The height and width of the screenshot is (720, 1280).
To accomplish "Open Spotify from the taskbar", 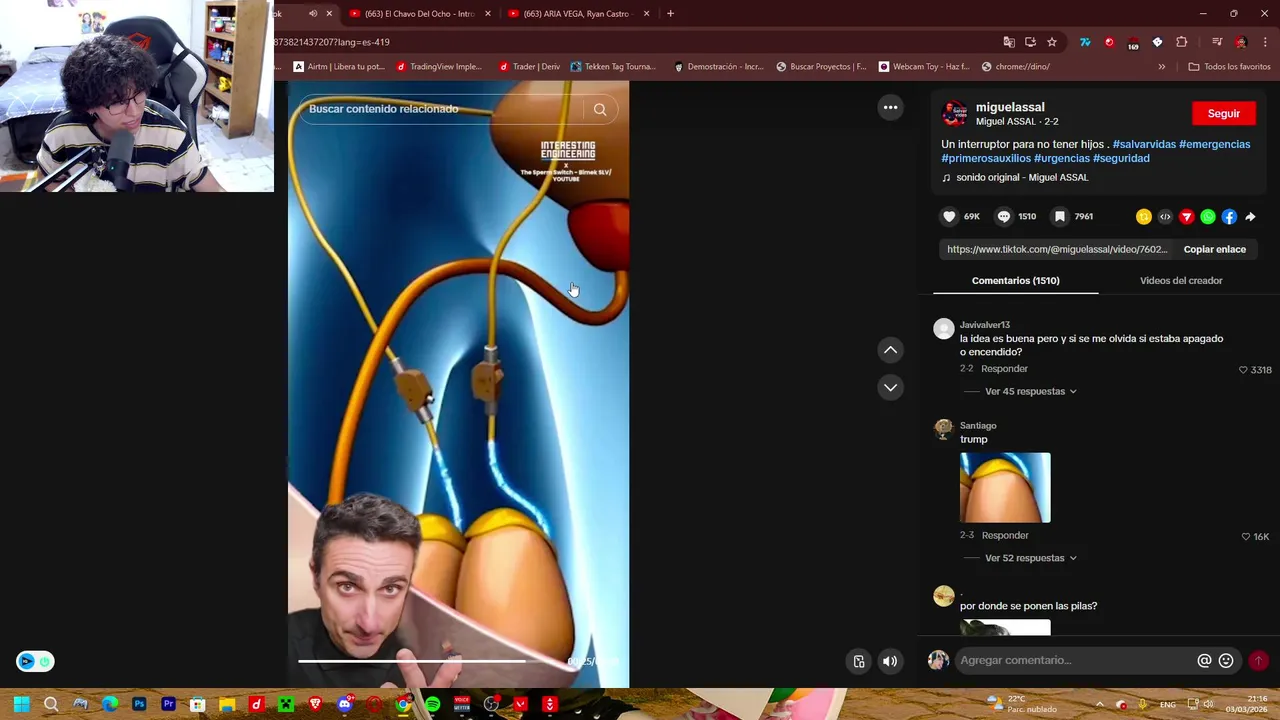I will 432,704.
